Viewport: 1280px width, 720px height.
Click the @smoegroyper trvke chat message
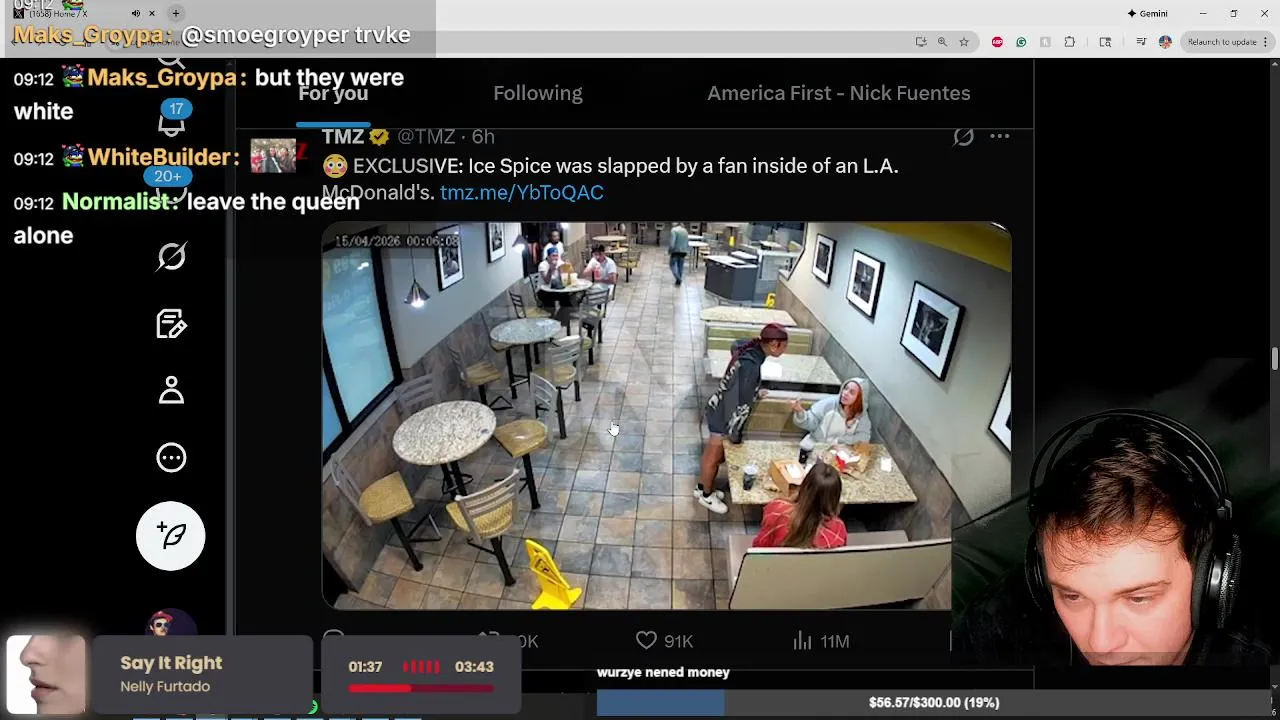pos(295,35)
